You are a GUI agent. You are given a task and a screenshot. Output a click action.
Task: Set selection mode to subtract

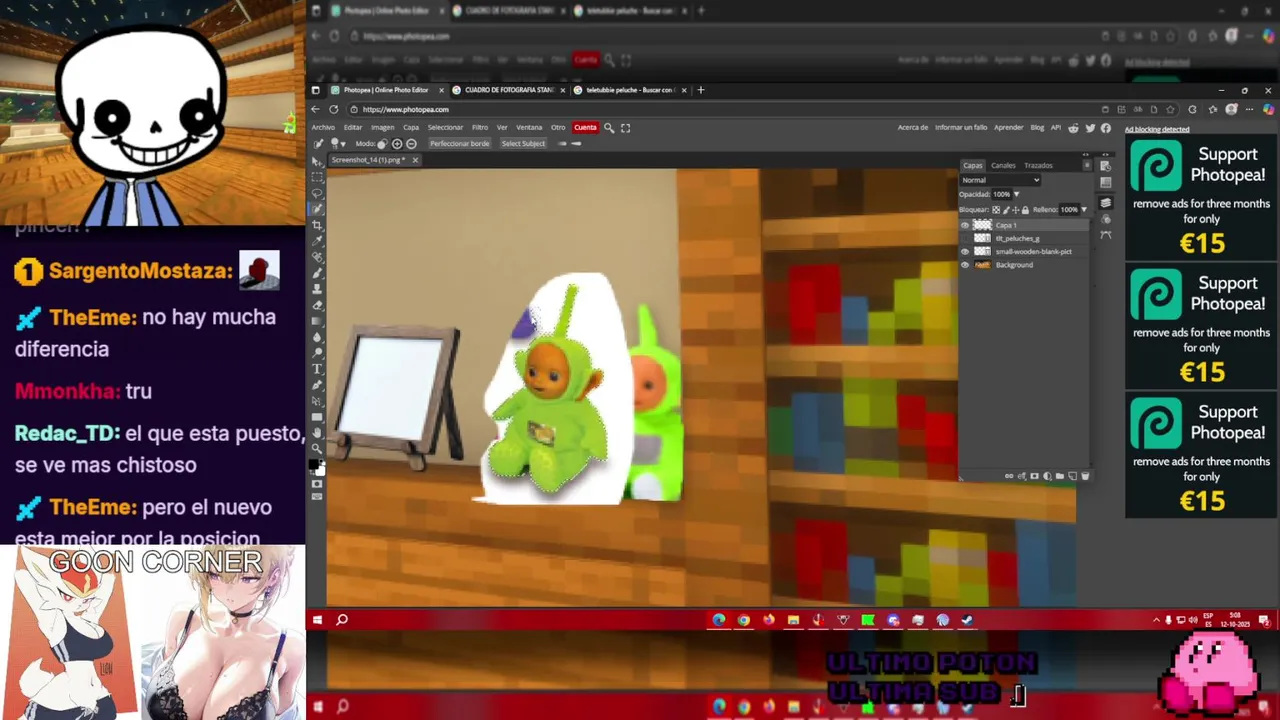point(411,144)
